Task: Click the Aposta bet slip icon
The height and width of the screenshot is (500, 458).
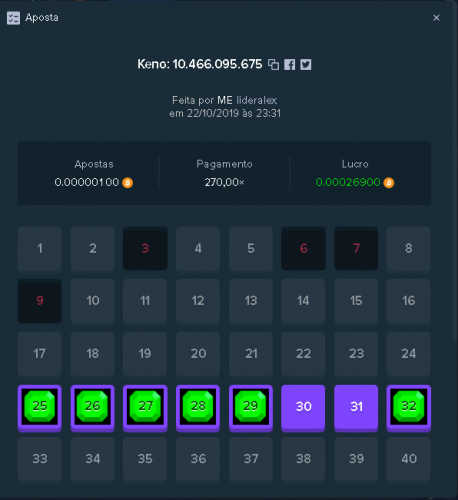Action: pos(13,18)
